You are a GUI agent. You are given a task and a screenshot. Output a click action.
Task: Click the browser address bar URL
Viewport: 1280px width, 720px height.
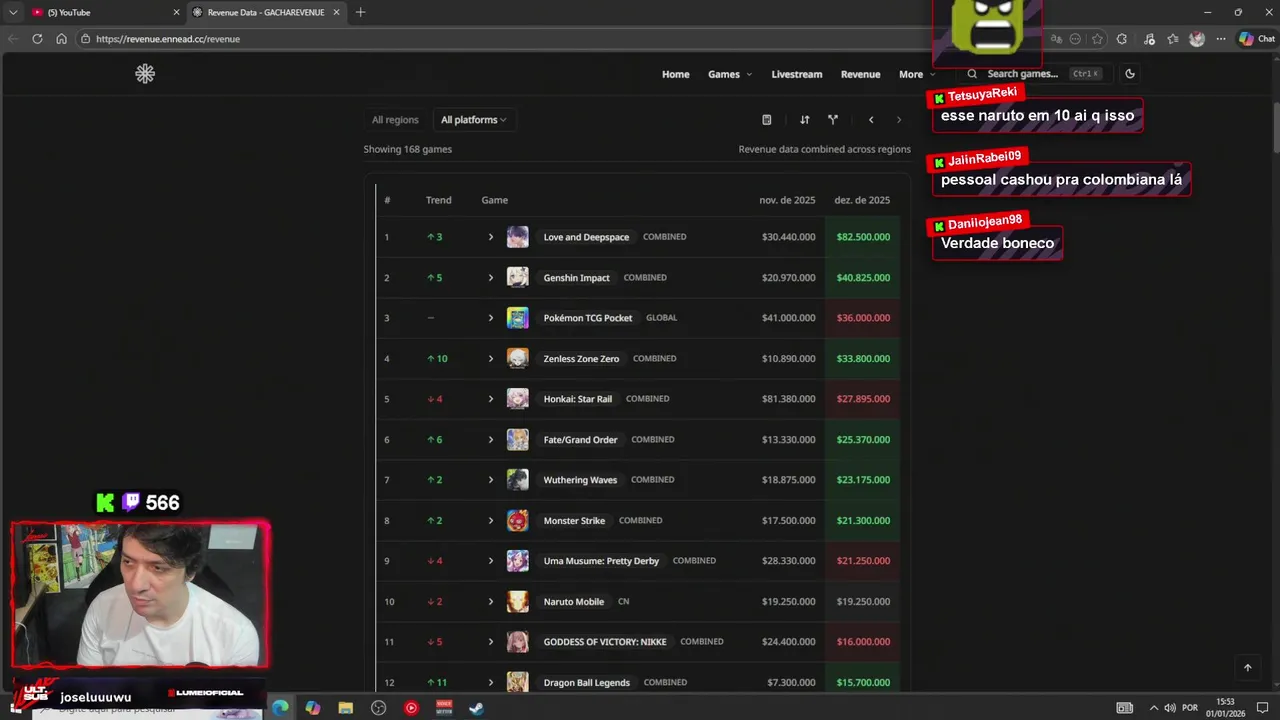168,39
